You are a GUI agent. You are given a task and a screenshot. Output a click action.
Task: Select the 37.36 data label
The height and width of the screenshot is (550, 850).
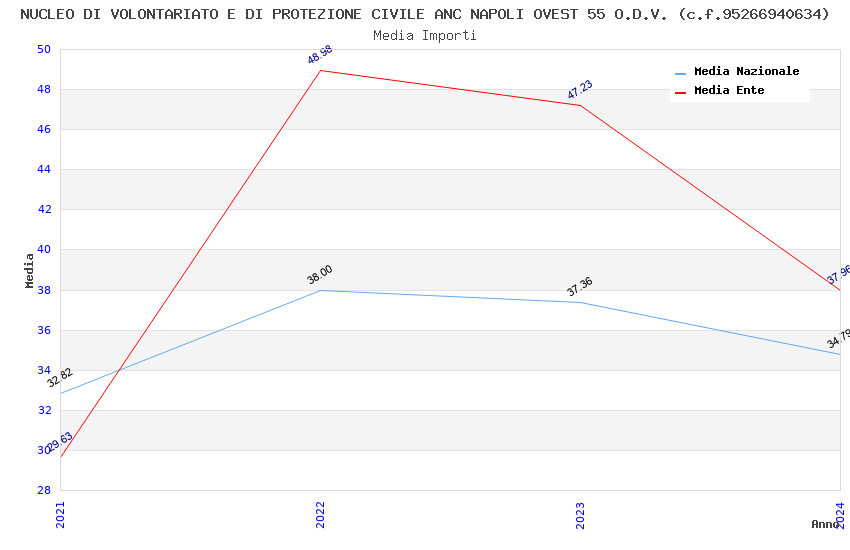coord(580,287)
